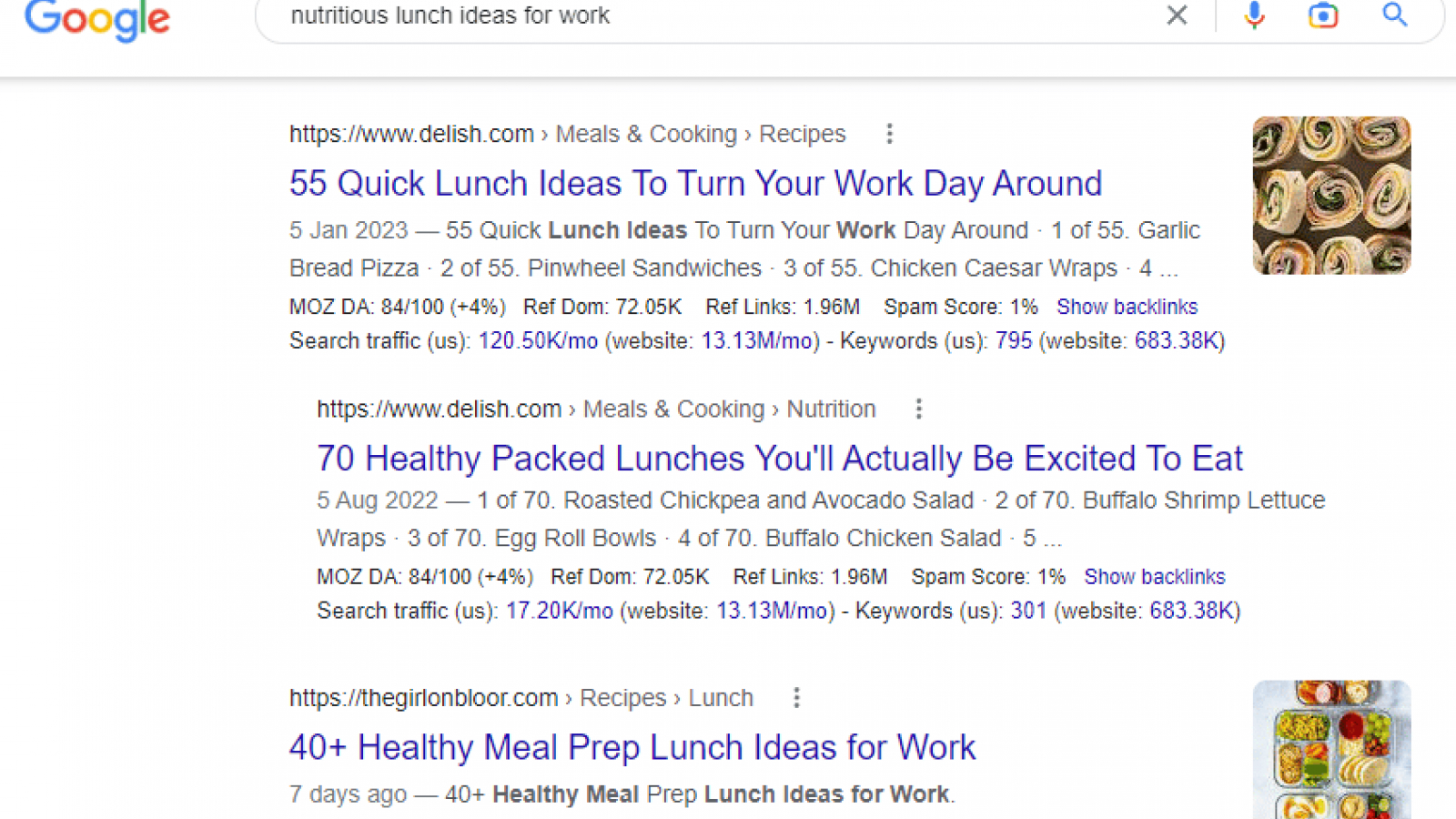The width and height of the screenshot is (1456, 819).
Task: Open the three-dot menu beside delish Recipes result
Action: (x=889, y=134)
